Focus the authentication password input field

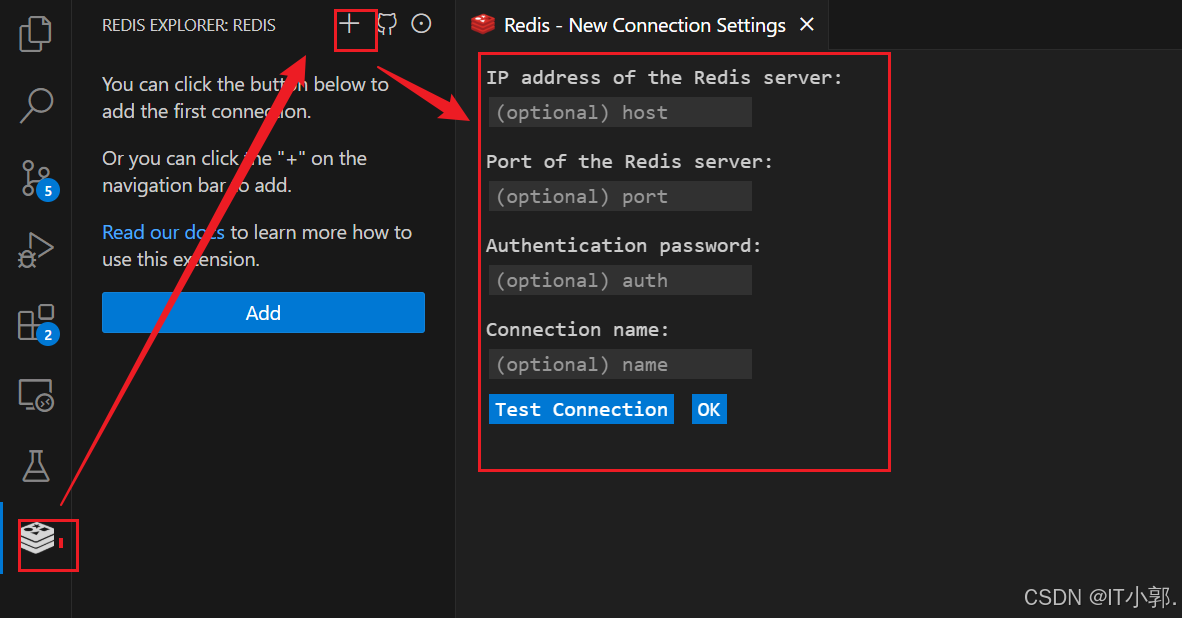point(620,280)
